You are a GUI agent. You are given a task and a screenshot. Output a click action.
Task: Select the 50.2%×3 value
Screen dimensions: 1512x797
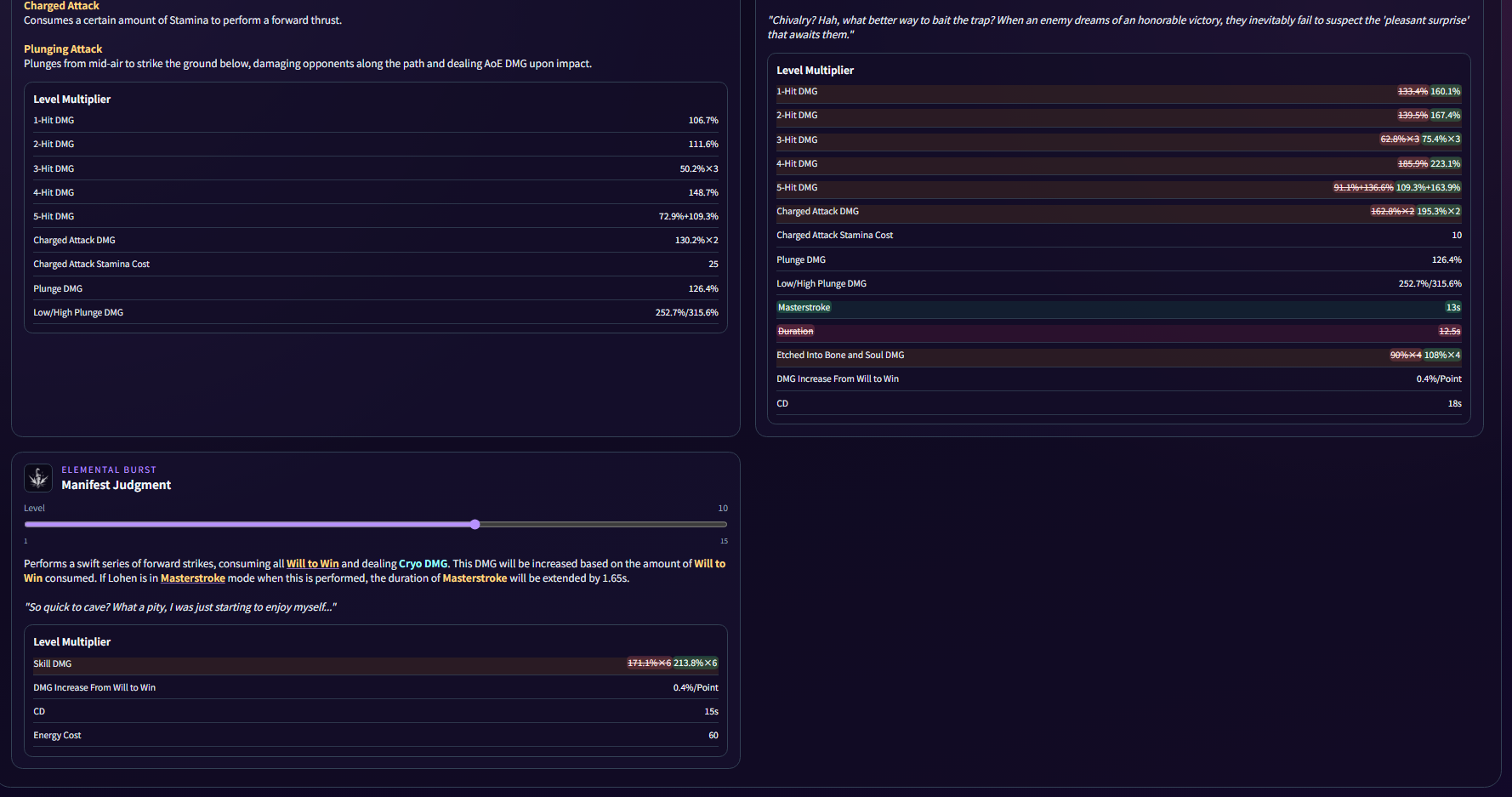pyautogui.click(x=699, y=169)
